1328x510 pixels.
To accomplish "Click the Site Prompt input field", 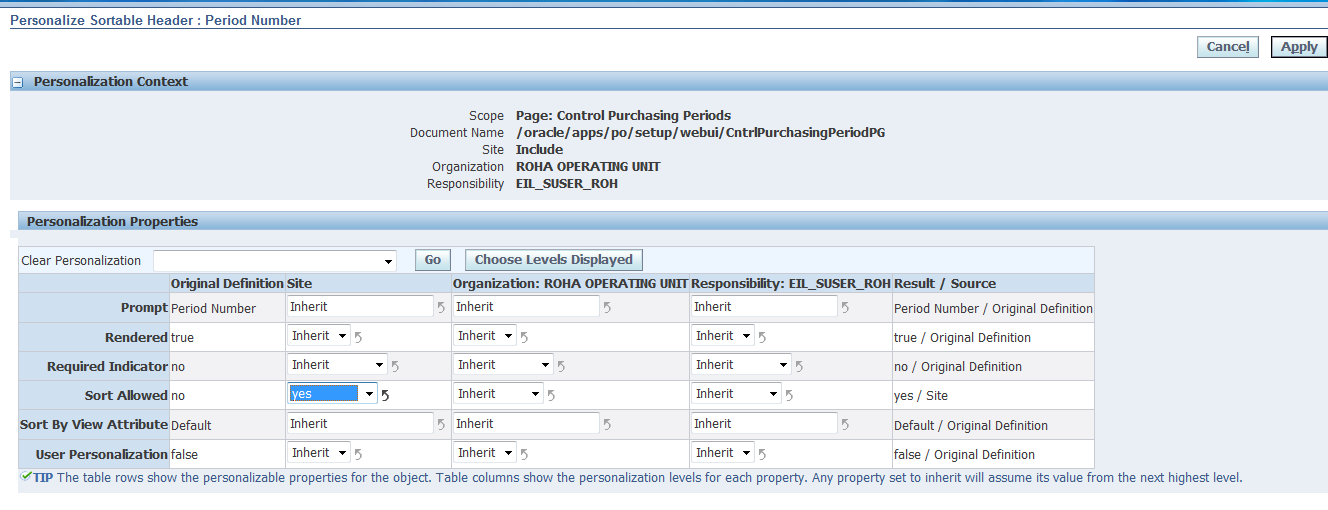I will click(x=360, y=307).
